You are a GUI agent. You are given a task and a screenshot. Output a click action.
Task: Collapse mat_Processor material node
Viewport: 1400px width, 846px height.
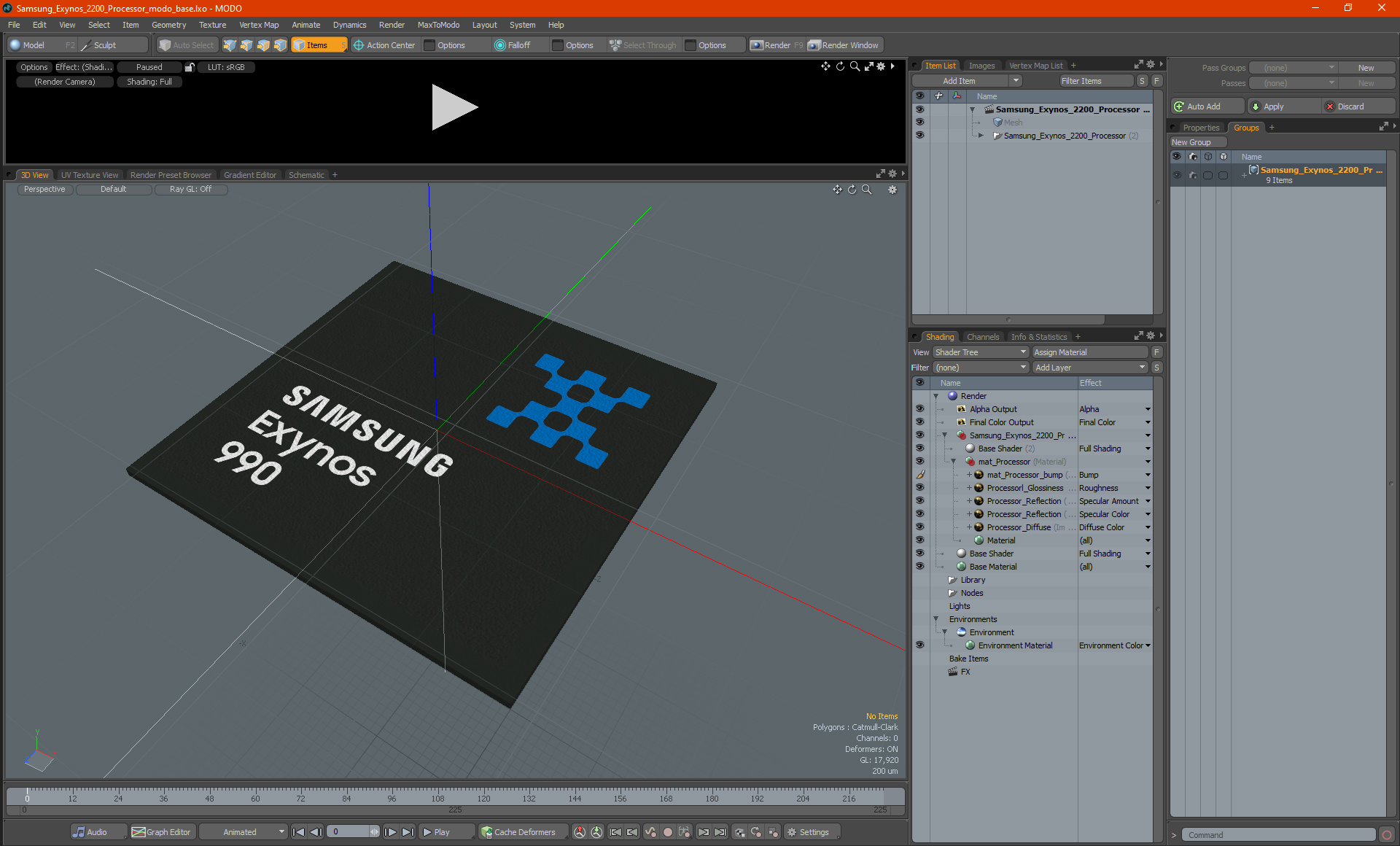(x=954, y=462)
